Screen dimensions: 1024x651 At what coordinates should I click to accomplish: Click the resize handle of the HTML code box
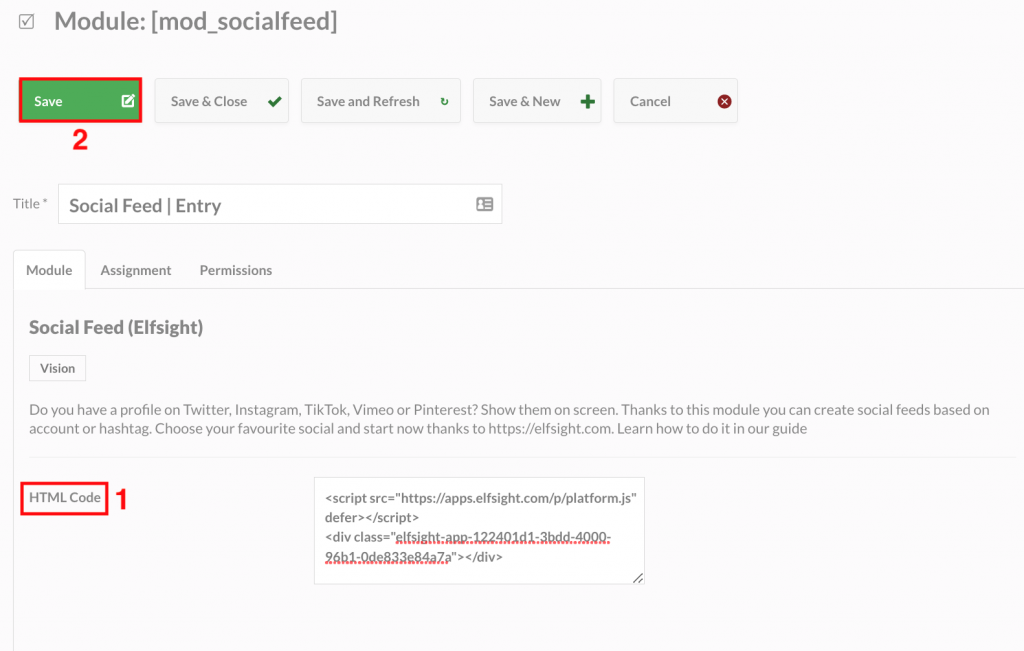[x=638, y=578]
